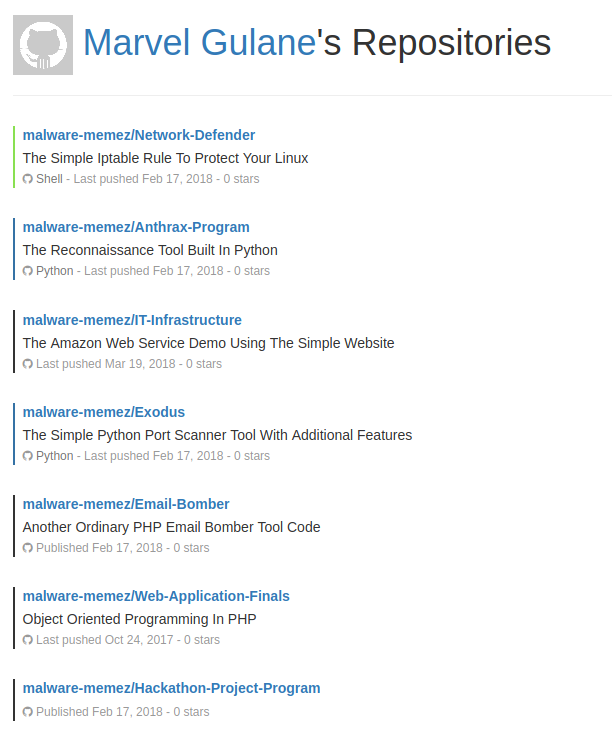The height and width of the screenshot is (744, 612).
Task: Click the Python language label of Anthrax-Program
Action: [55, 271]
